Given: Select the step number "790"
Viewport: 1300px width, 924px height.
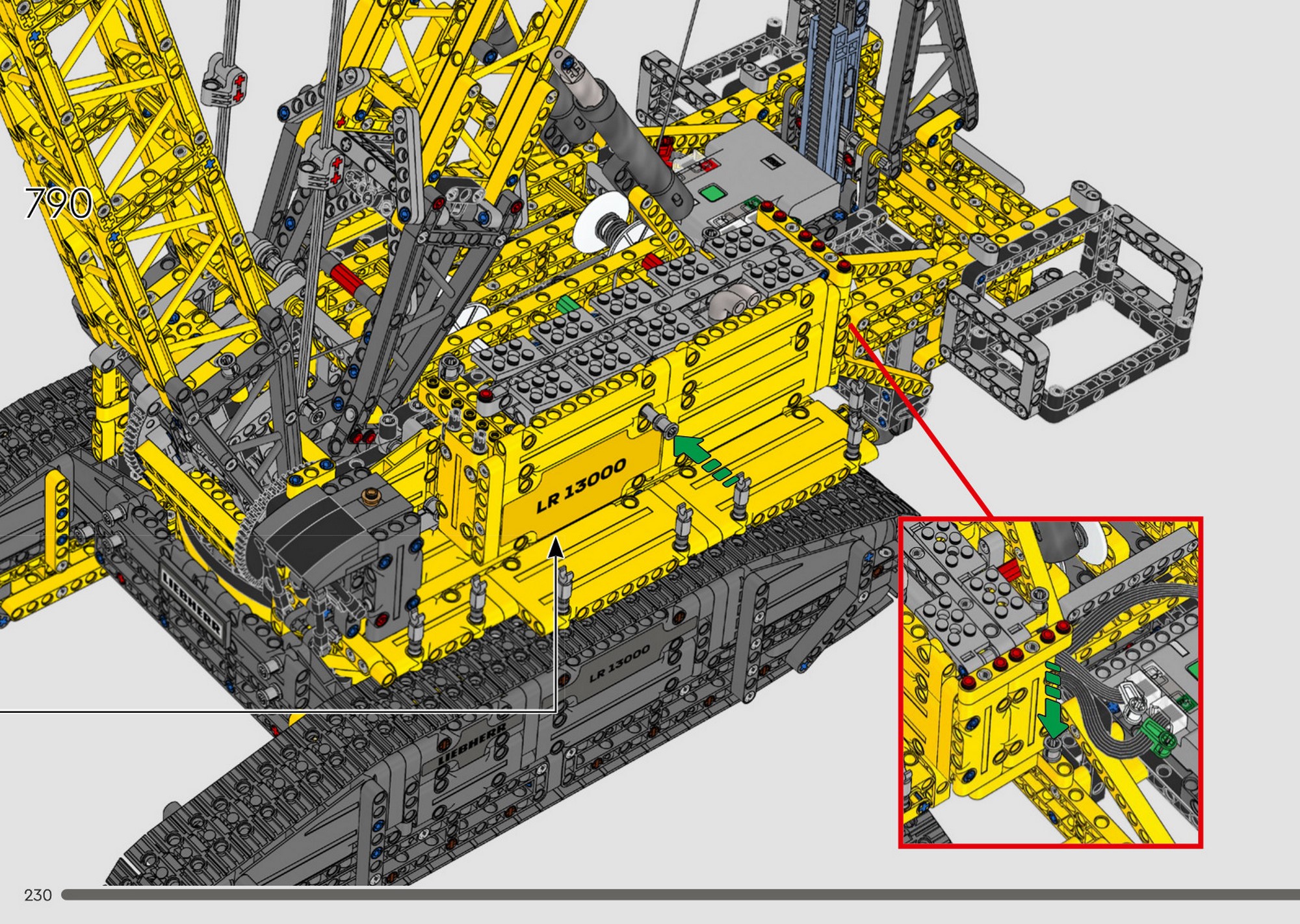Looking at the screenshot, I should click(58, 203).
